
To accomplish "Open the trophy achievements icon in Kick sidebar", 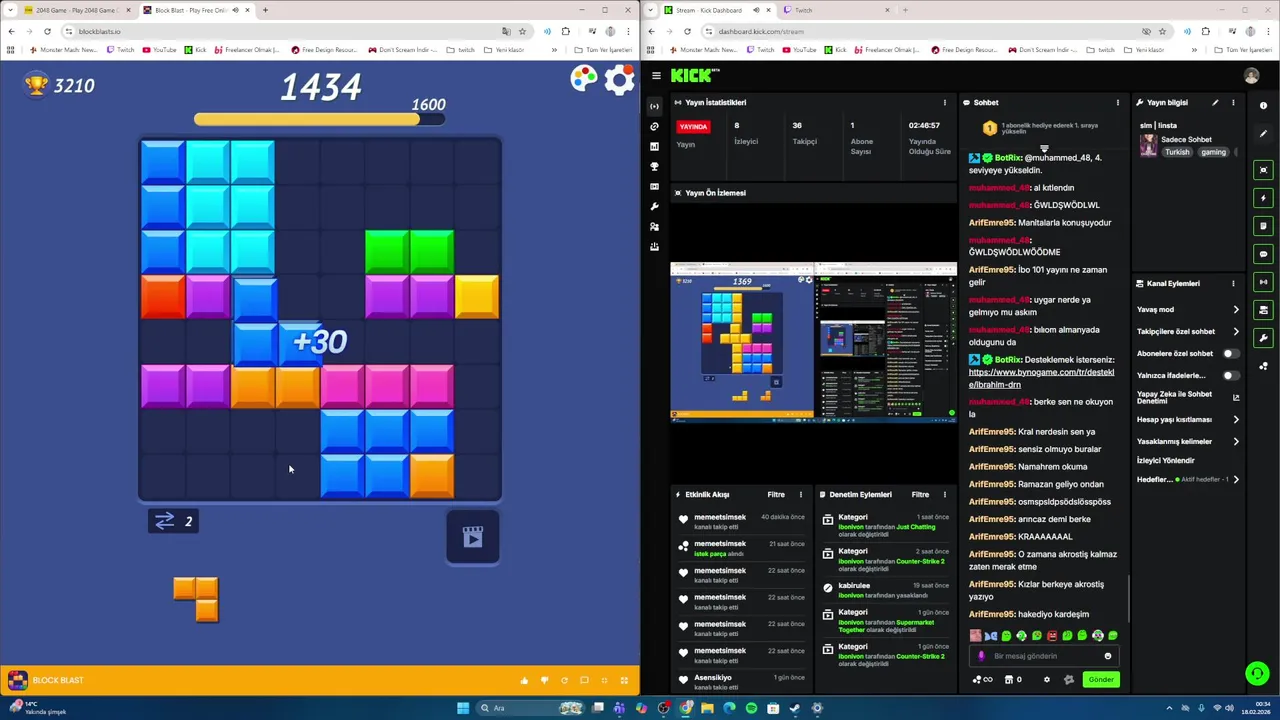I will [654, 166].
